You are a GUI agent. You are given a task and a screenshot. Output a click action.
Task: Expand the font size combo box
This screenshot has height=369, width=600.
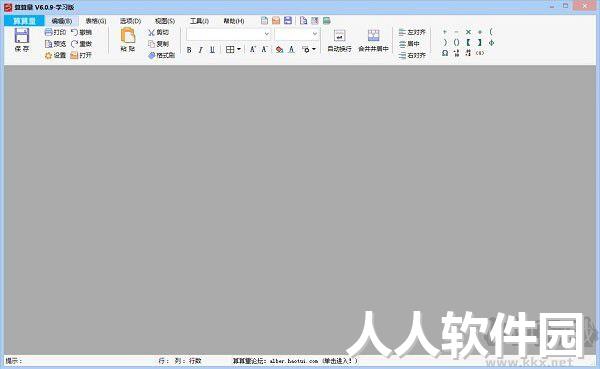tap(315, 34)
